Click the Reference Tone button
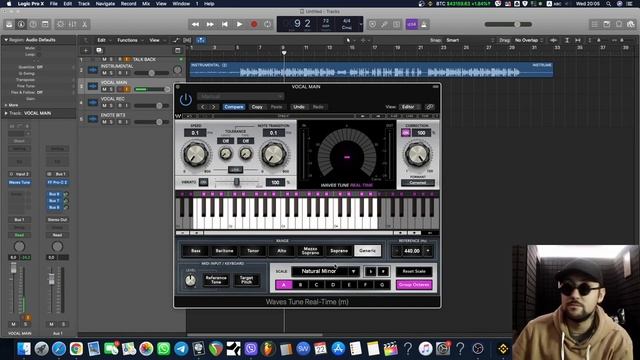This screenshot has height=360, width=640. [216, 280]
